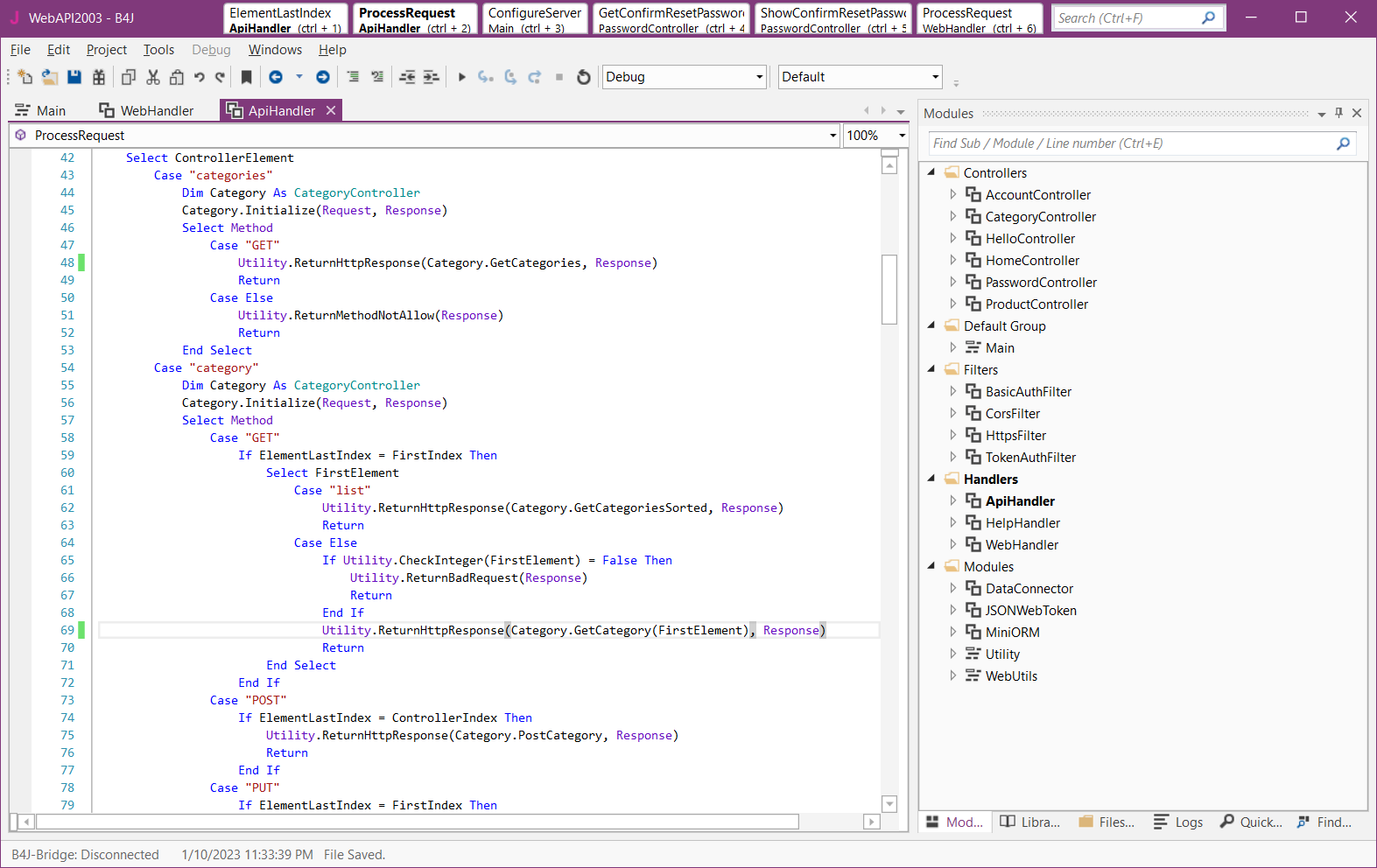Open the ProcessRequest sub selector dropdown
The image size is (1377, 868).
[x=833, y=136]
